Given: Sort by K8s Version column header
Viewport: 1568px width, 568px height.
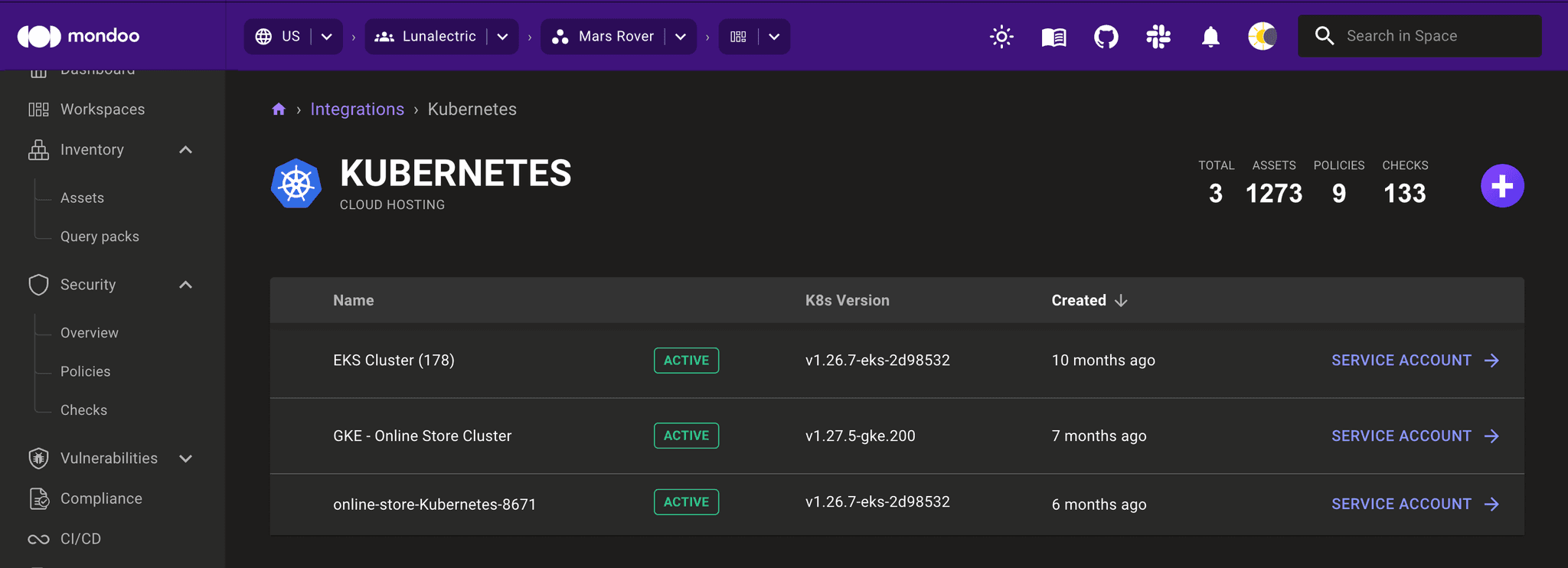Looking at the screenshot, I should [848, 301].
